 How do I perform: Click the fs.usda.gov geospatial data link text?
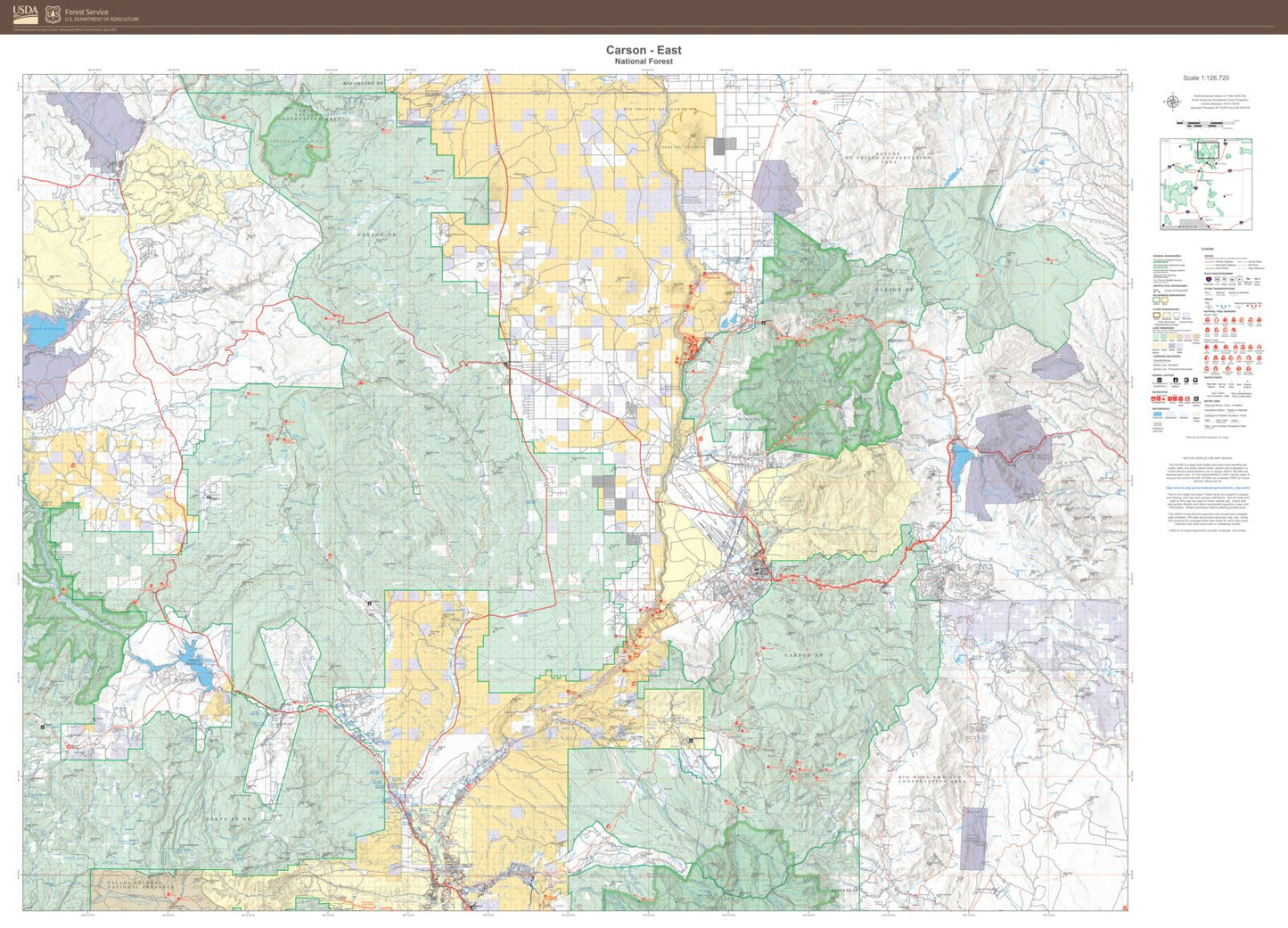pos(1208,488)
